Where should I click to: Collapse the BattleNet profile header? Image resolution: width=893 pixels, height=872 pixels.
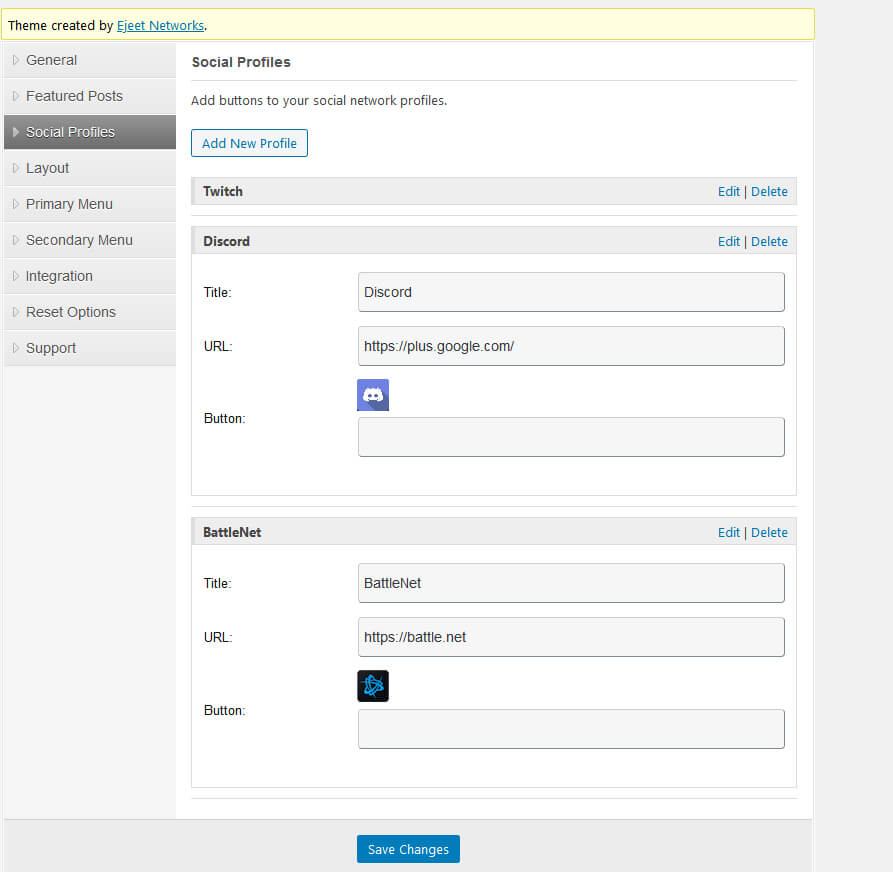coord(494,532)
